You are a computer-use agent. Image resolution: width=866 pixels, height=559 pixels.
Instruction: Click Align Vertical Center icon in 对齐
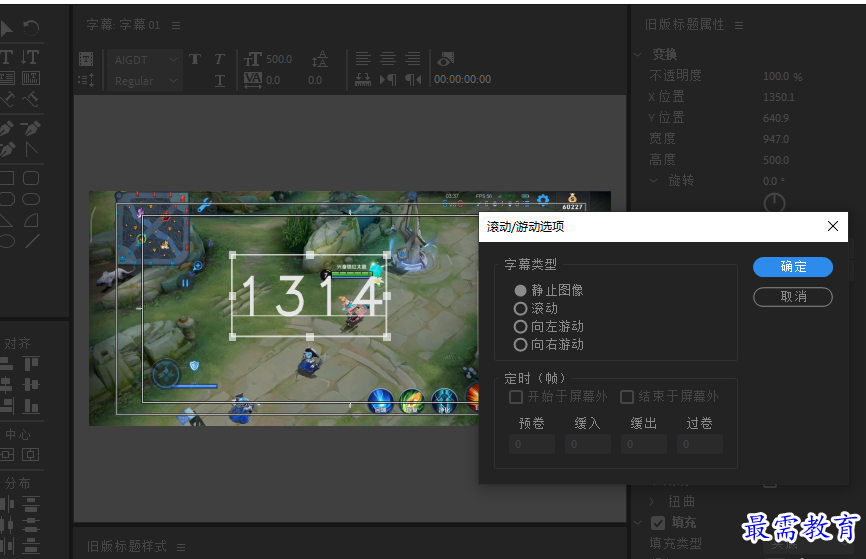point(31,384)
